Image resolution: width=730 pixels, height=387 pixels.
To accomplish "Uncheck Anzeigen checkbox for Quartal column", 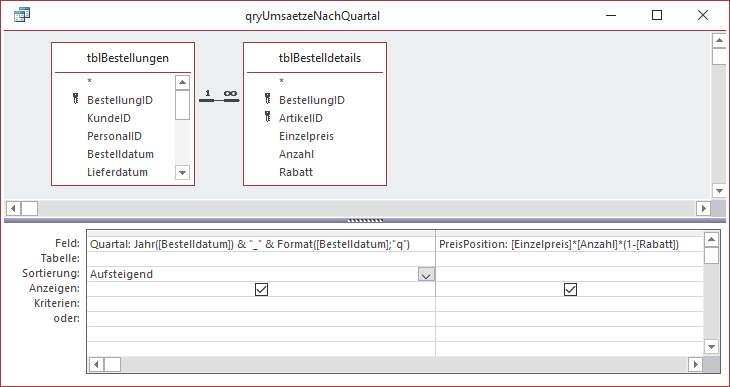I will coord(261,290).
